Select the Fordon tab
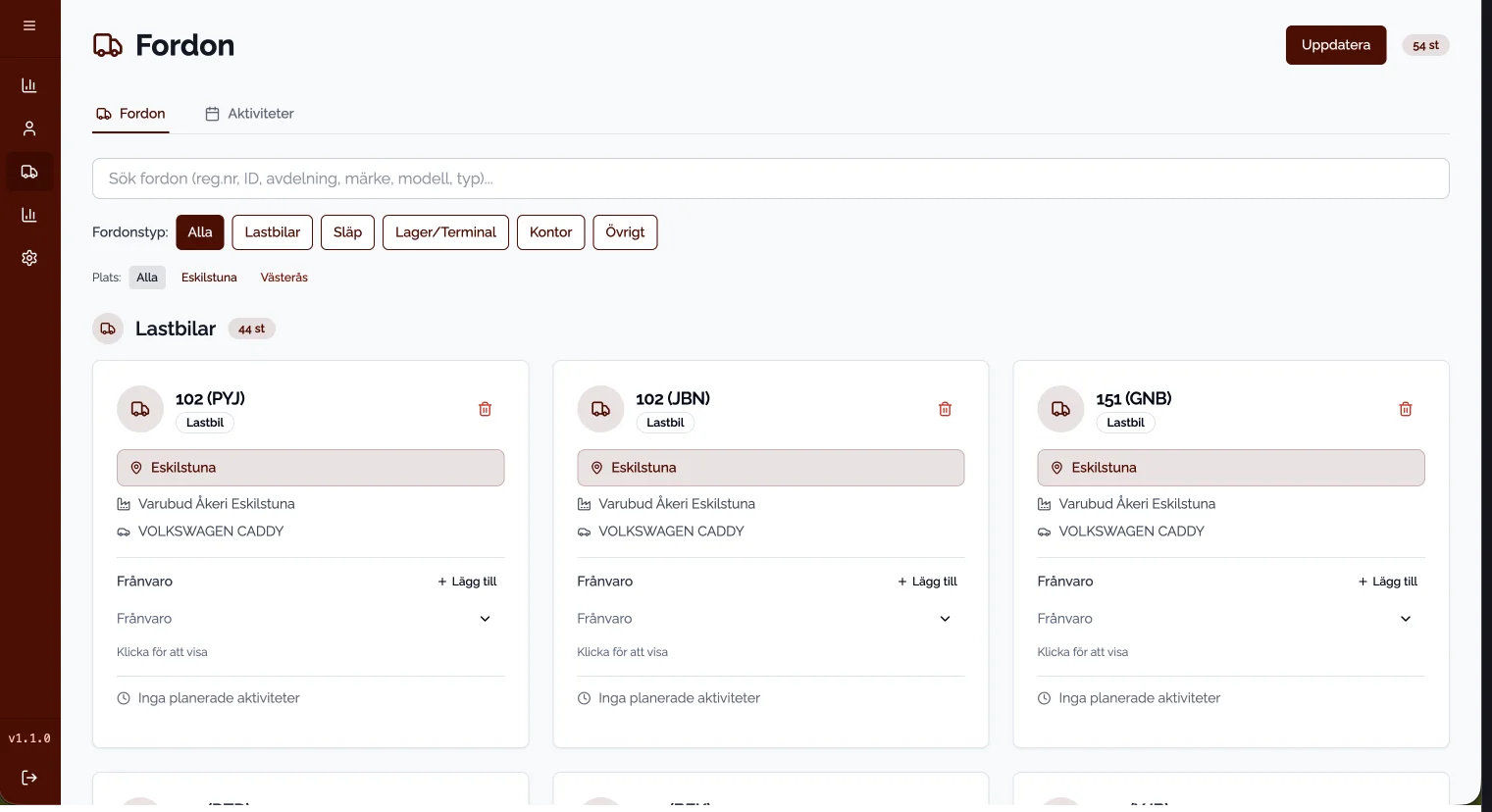The height and width of the screenshot is (812, 1492). pyautogui.click(x=130, y=114)
